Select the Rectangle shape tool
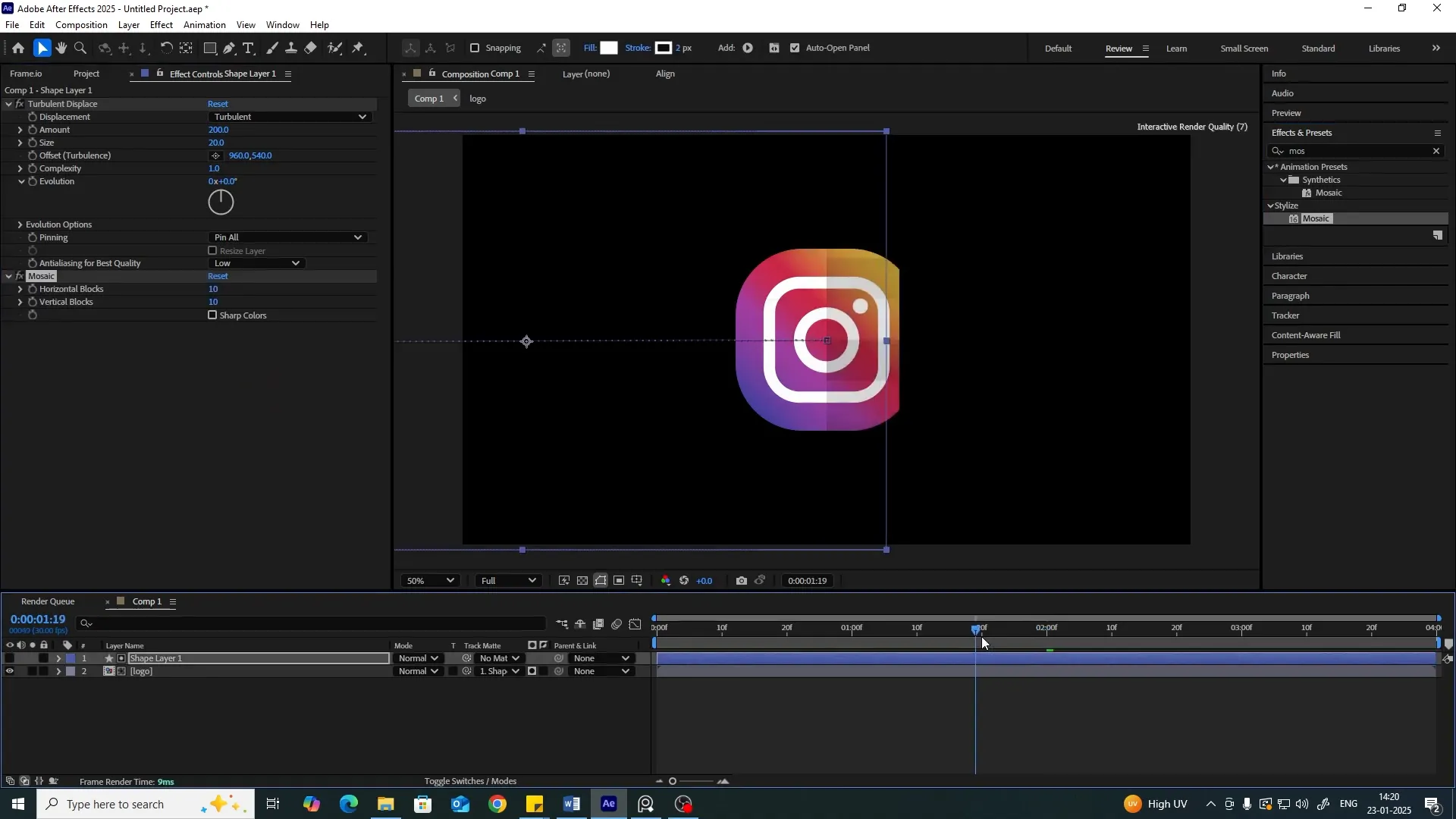 (x=210, y=49)
